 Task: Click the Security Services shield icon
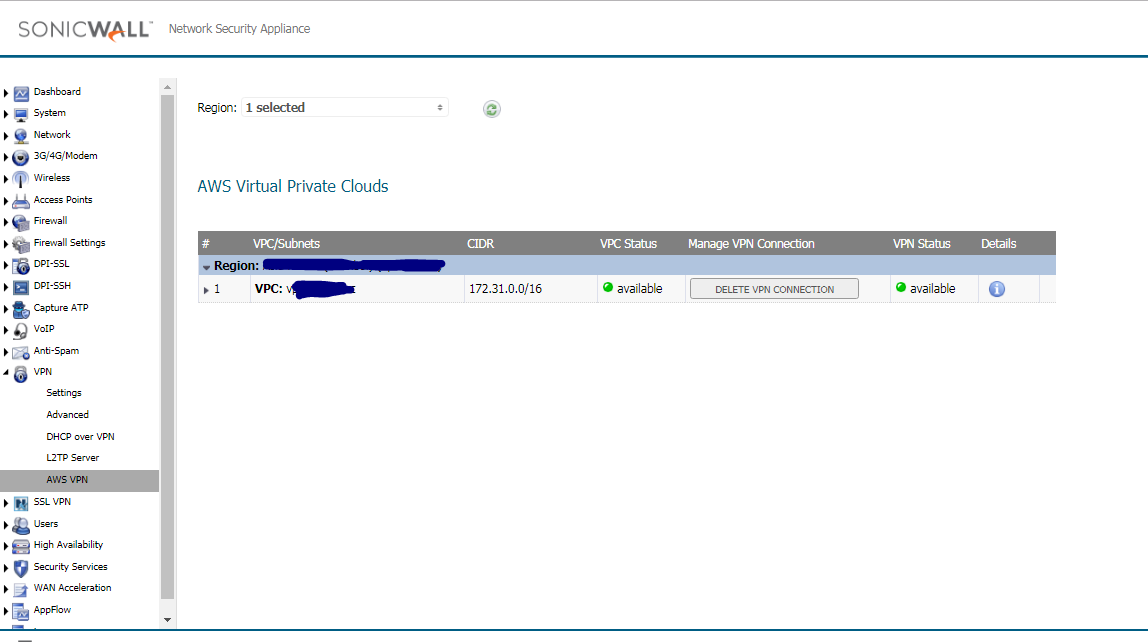pos(21,567)
